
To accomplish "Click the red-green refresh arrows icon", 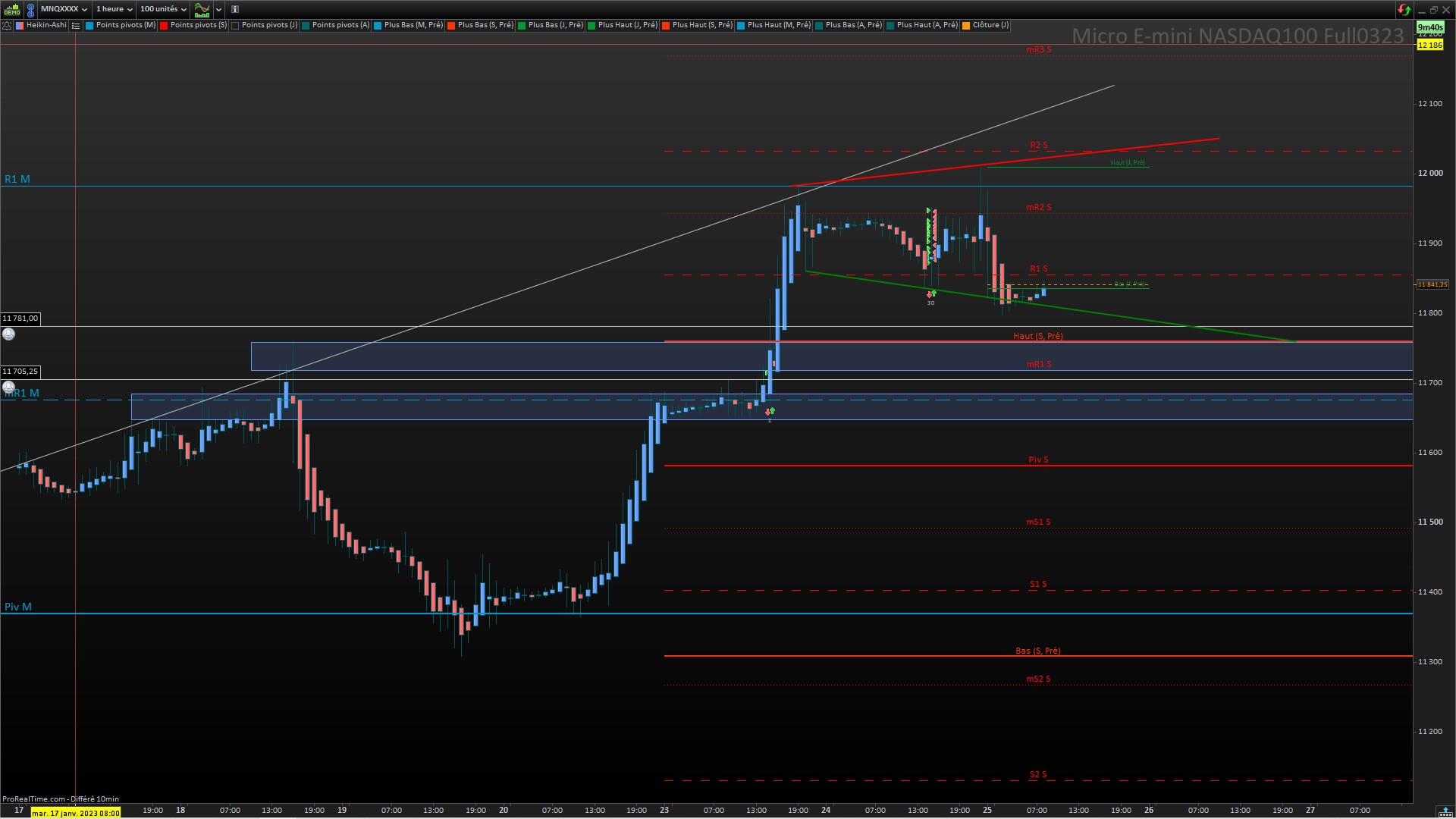I will [x=1404, y=10].
